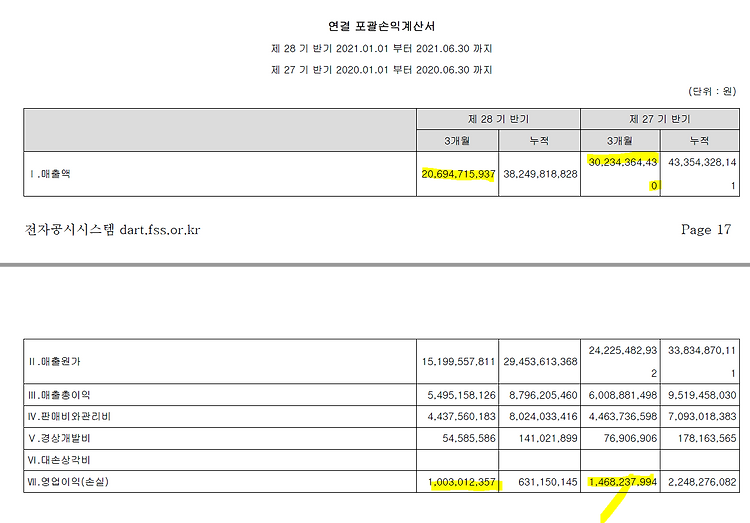Click the value 38,249,818,828
The width and height of the screenshot is (750, 523).
(540, 174)
